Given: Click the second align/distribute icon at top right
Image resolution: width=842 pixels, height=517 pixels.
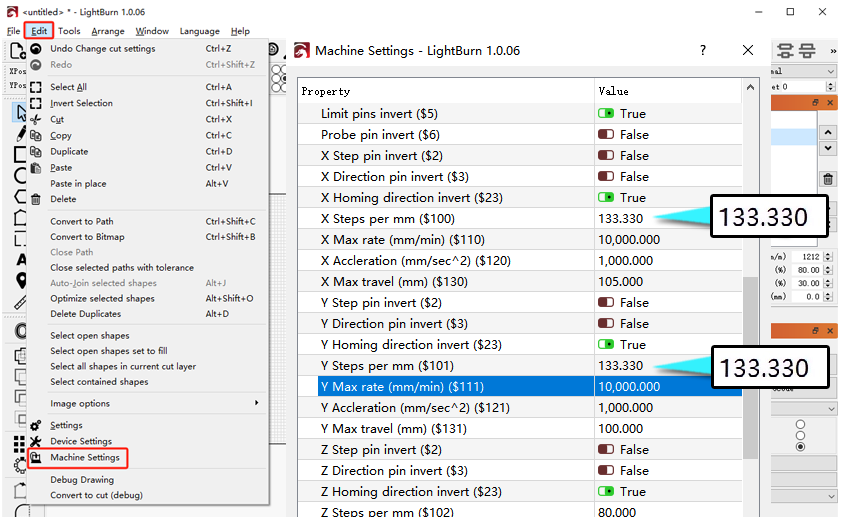Looking at the screenshot, I should pos(807,51).
